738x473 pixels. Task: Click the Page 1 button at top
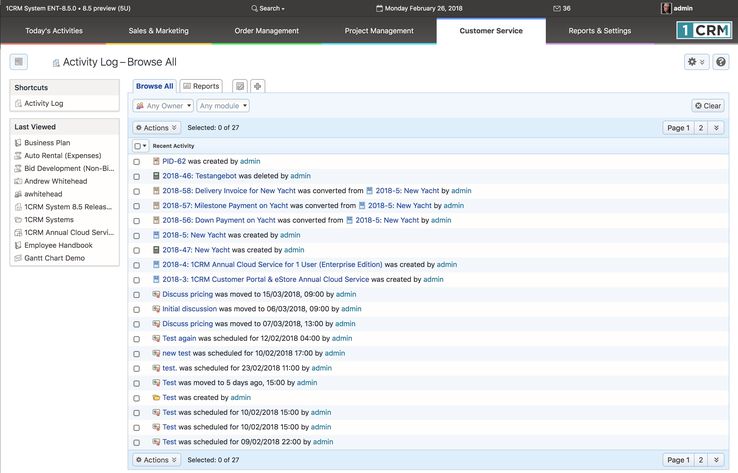pos(678,128)
